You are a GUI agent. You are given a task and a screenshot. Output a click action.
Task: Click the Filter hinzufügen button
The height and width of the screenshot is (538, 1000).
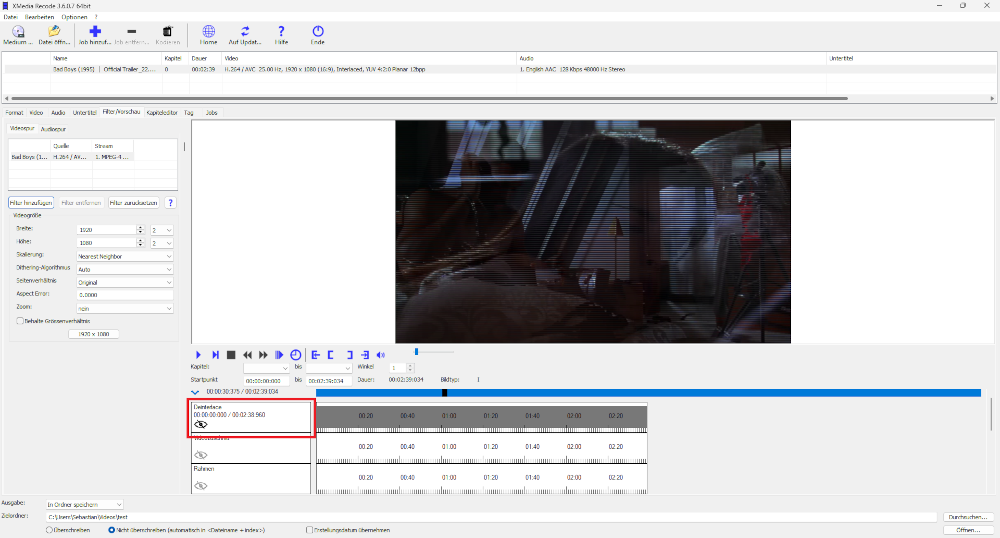tap(31, 203)
